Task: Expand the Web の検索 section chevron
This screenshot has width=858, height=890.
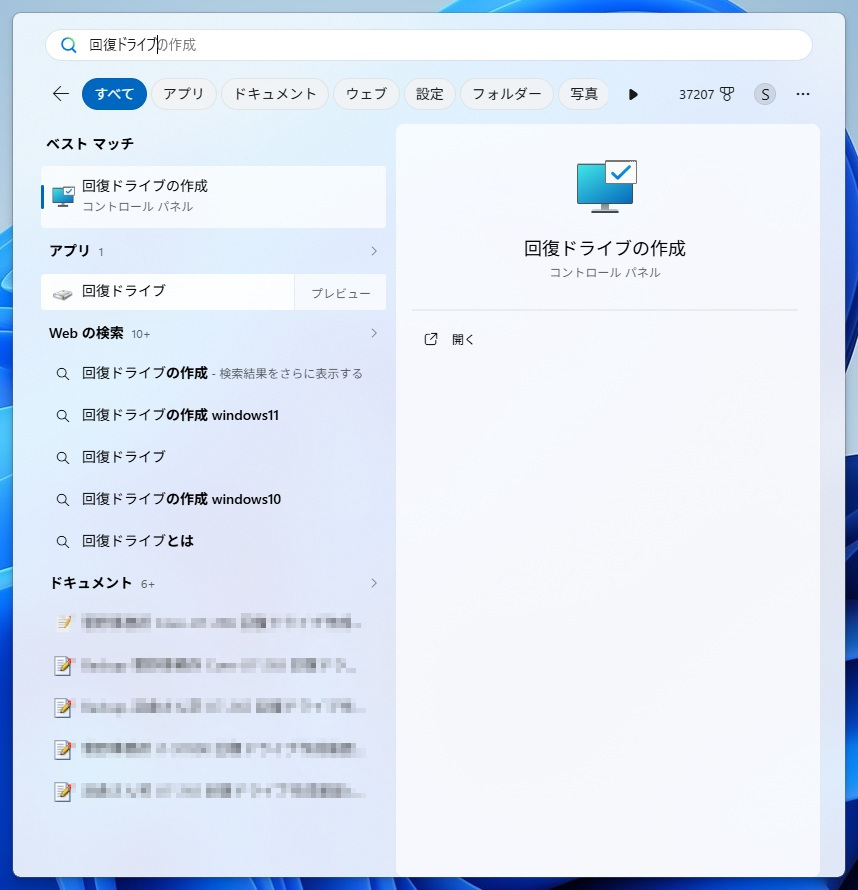Action: tap(373, 333)
